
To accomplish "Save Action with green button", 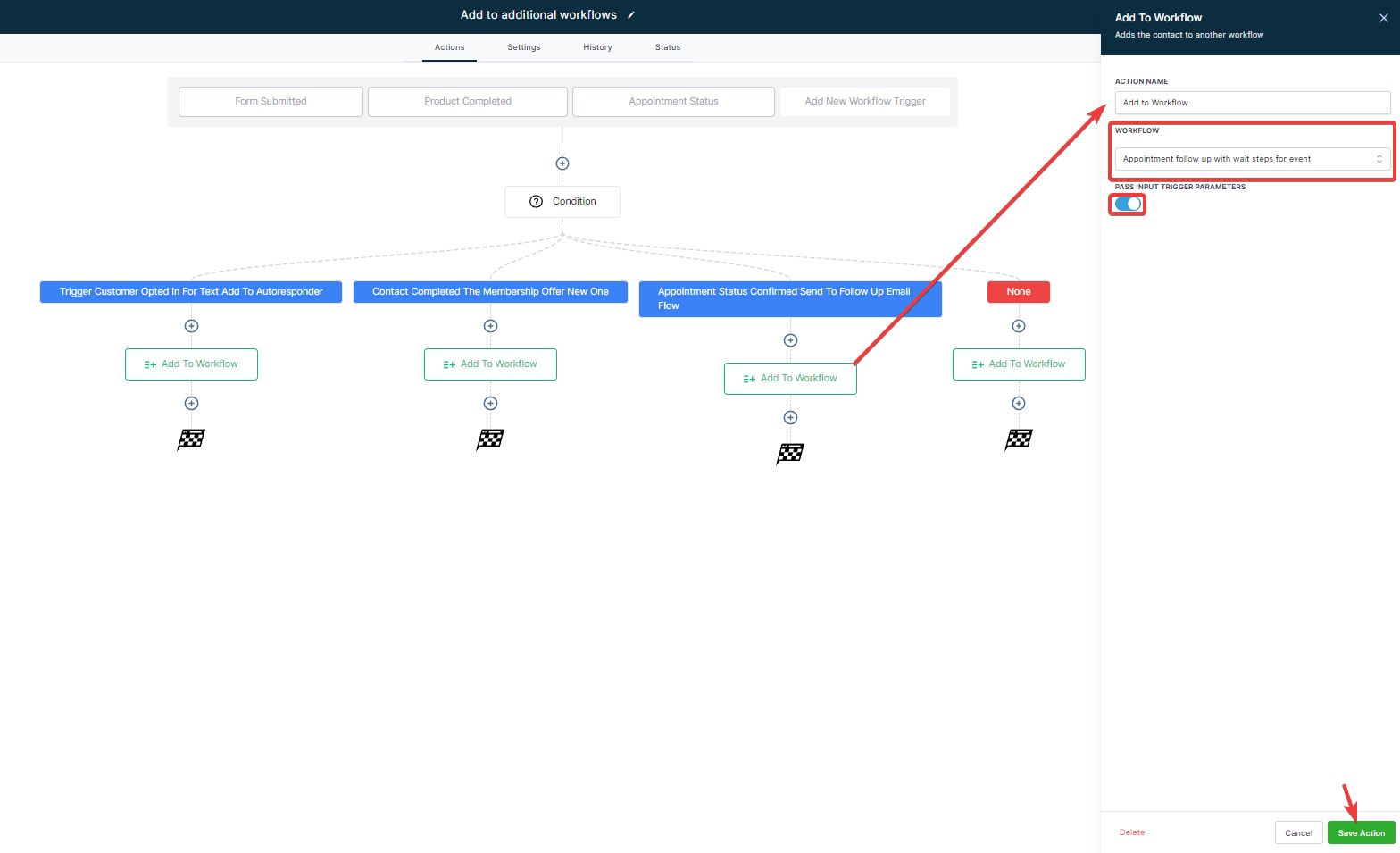I will click(x=1362, y=832).
